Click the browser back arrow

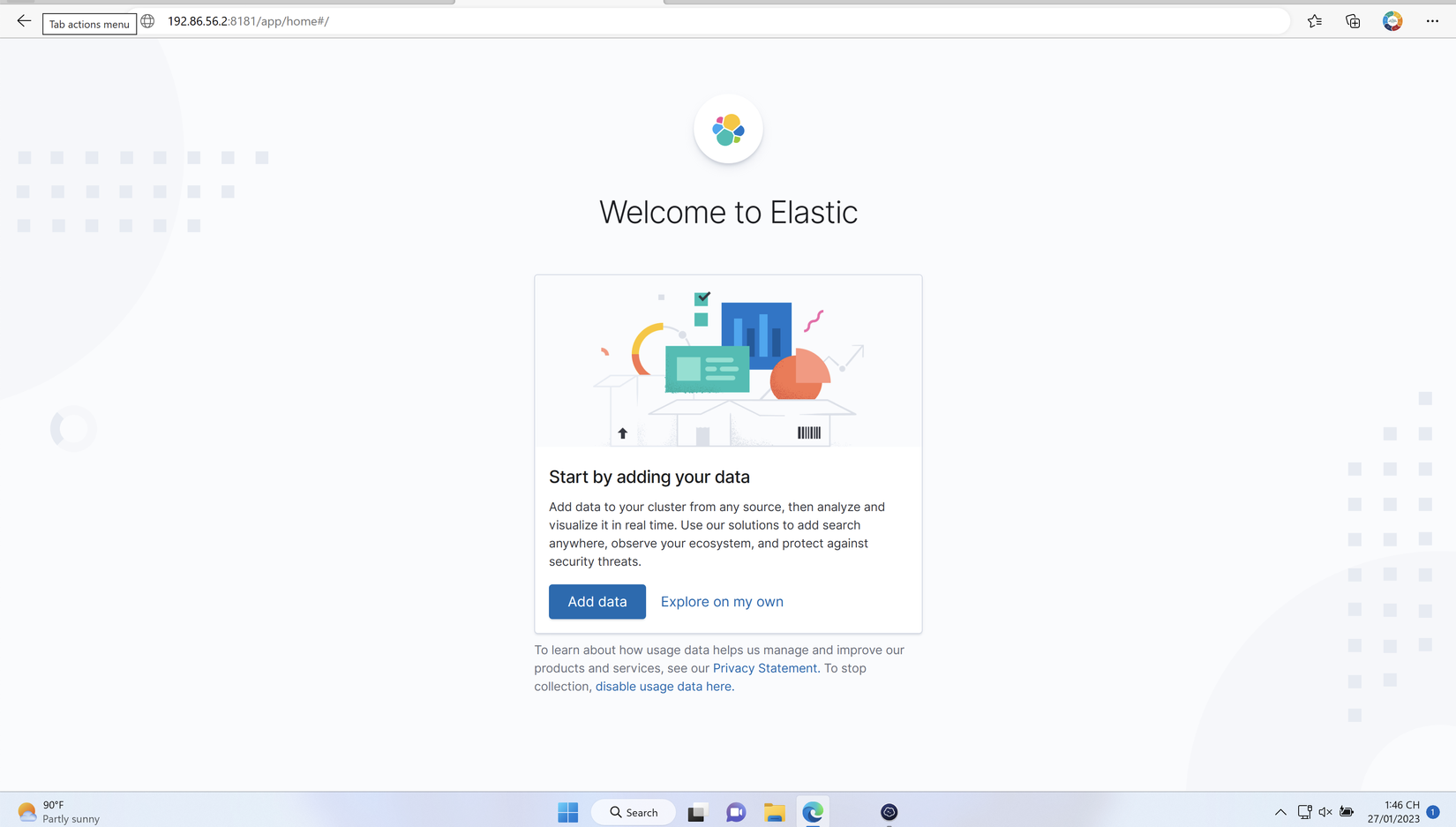(24, 21)
